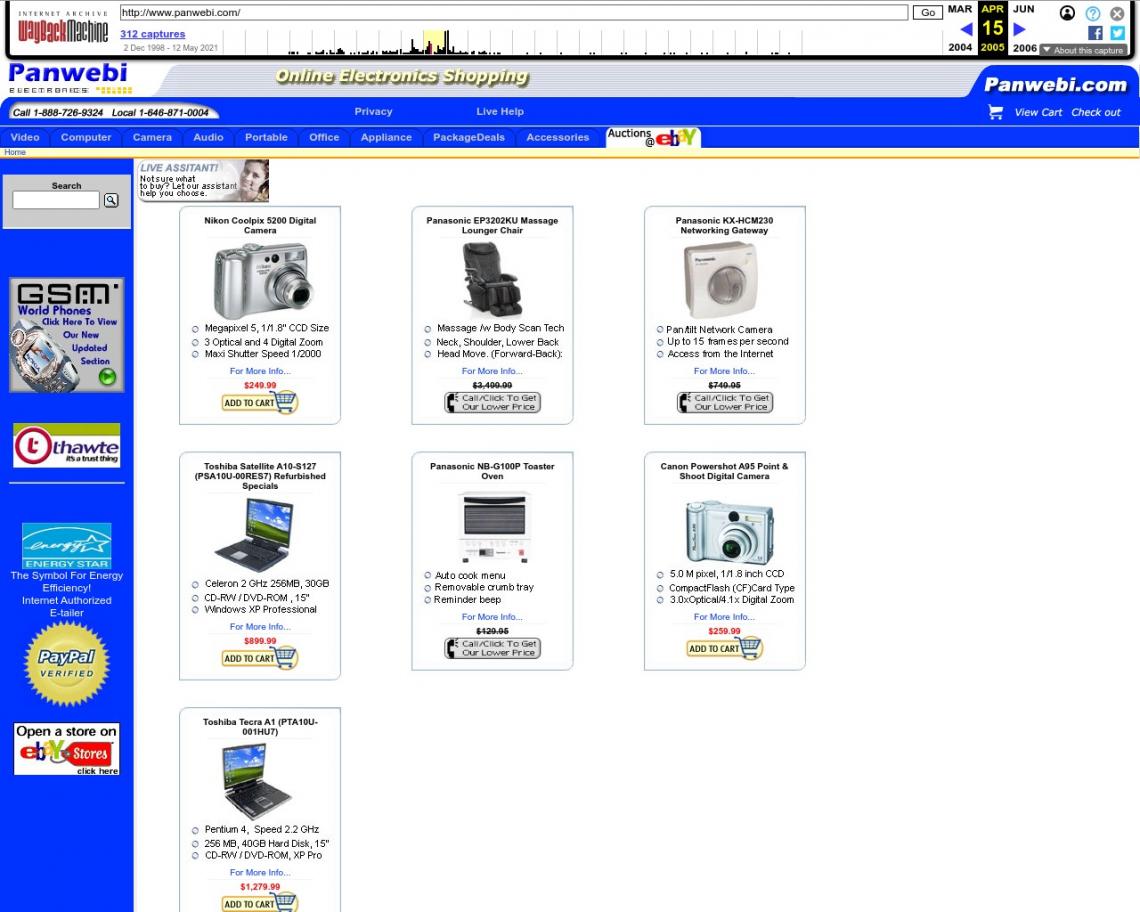The width and height of the screenshot is (1140, 912).
Task: Click For More Info under Canon Powershot
Action: (724, 617)
